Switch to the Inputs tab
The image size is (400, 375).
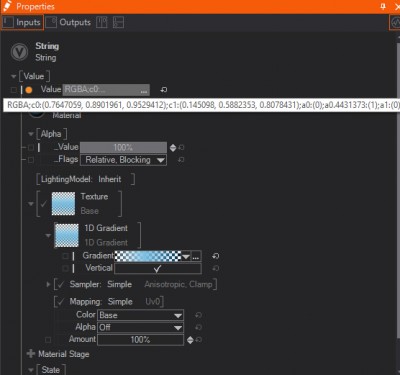pyautogui.click(x=22, y=22)
